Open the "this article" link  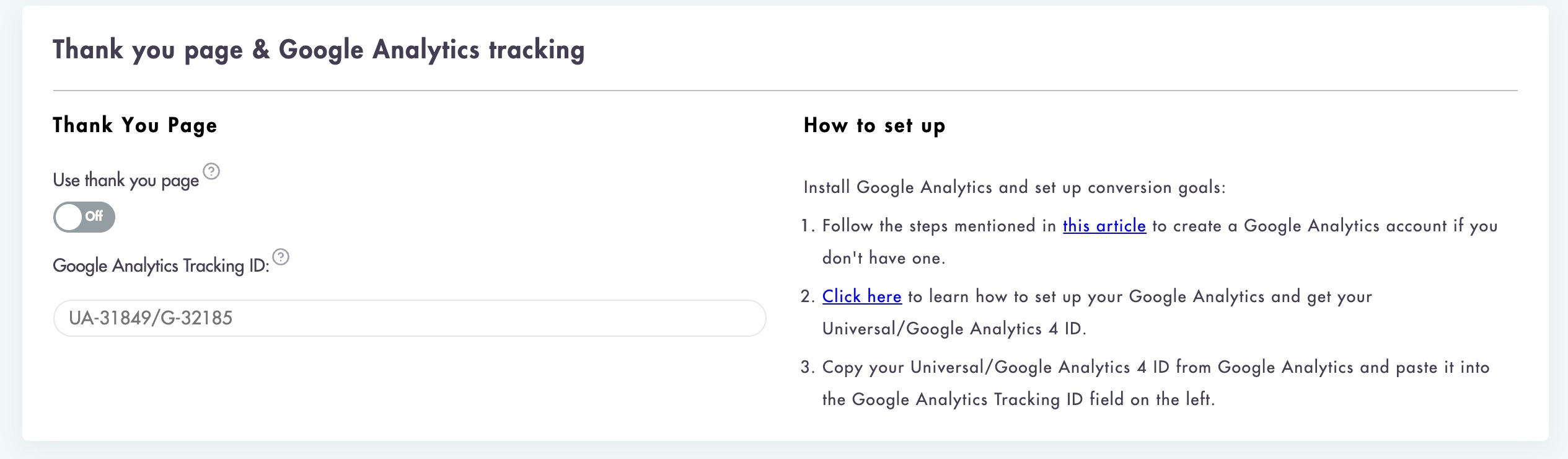[1104, 226]
